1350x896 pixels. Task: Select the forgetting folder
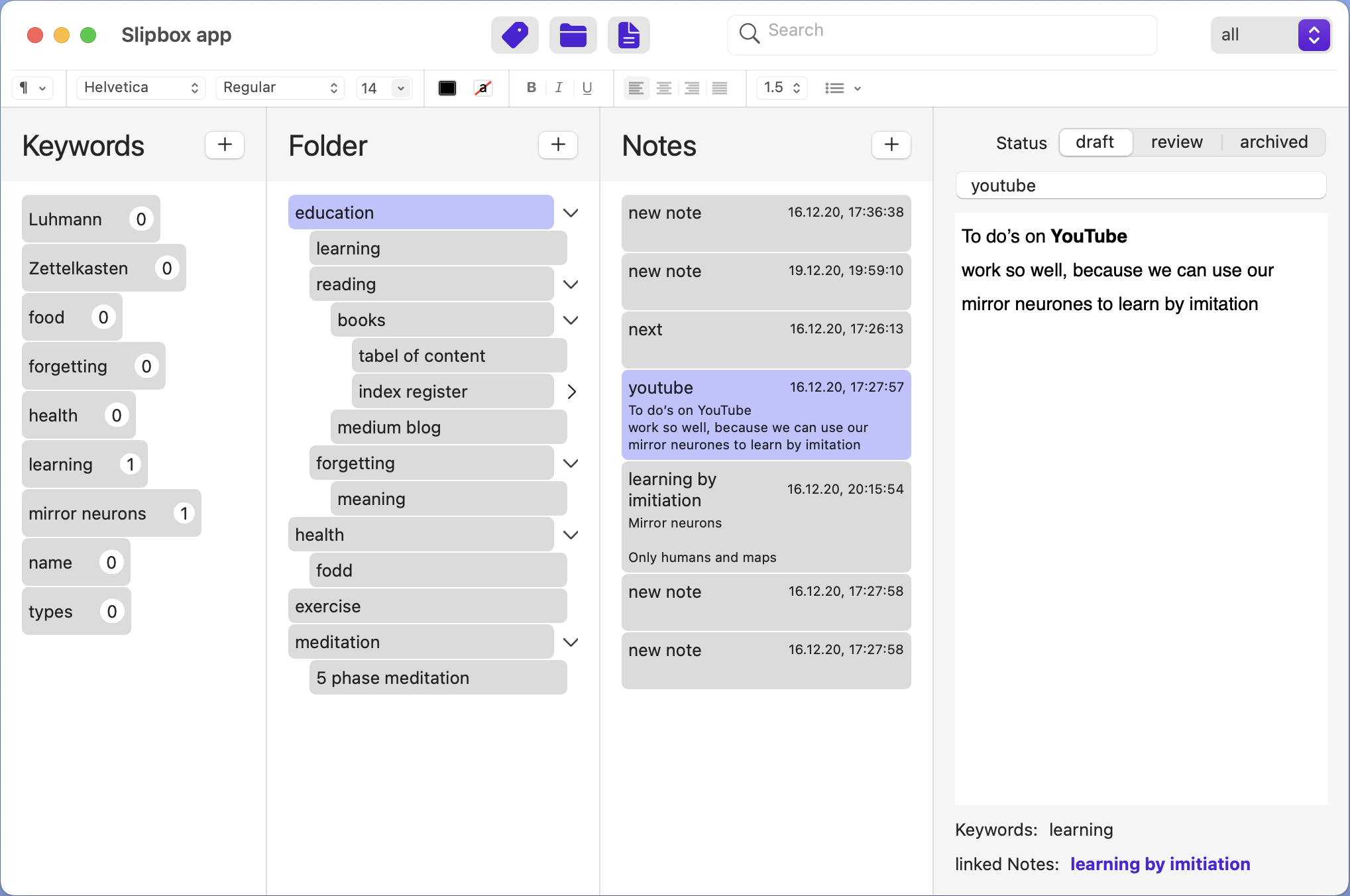[431, 463]
